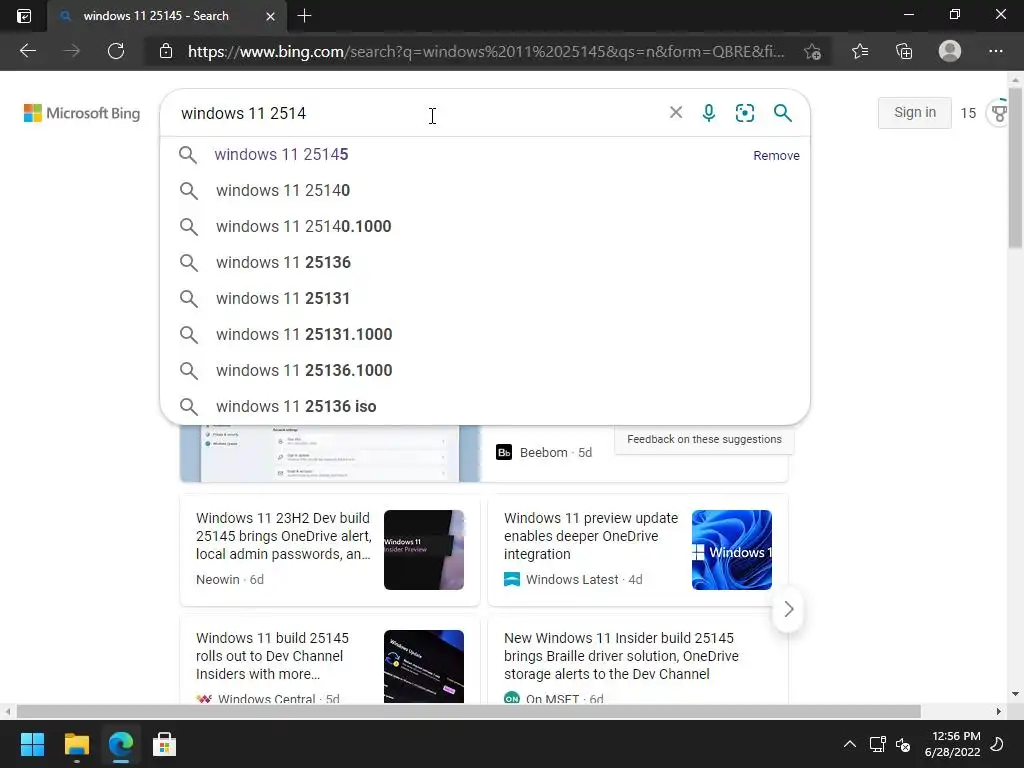Choose suggestion windows 11 25140.1000

pos(485,226)
